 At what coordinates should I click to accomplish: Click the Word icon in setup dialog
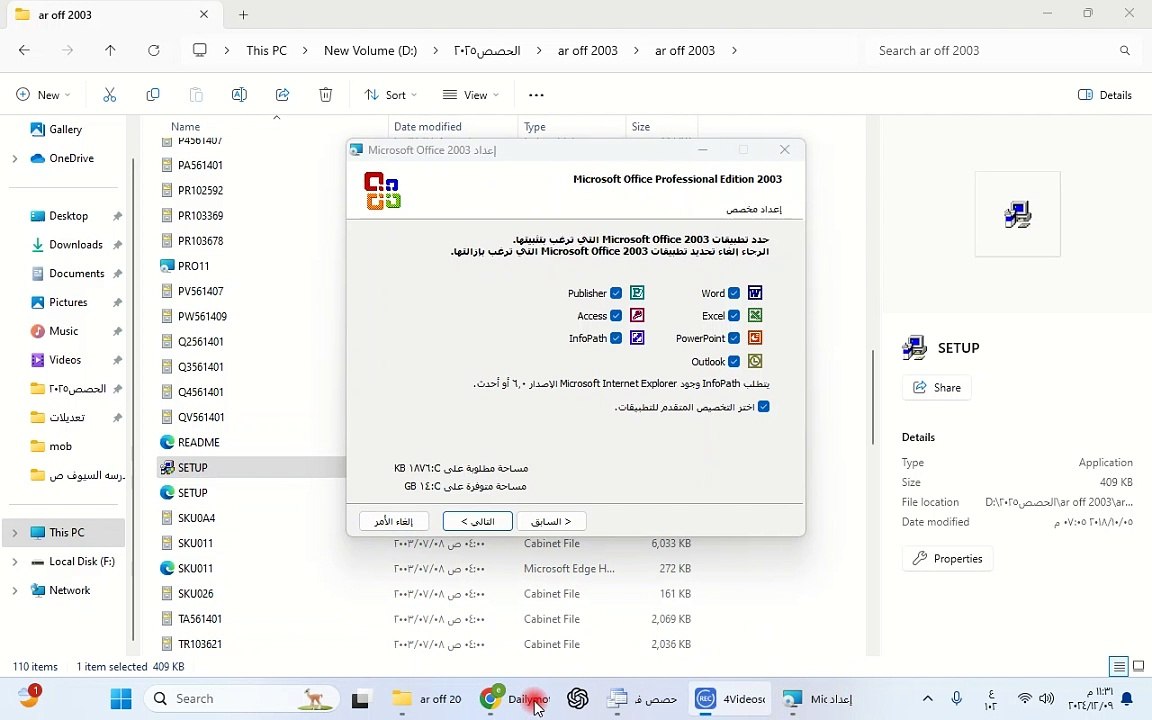click(x=755, y=293)
